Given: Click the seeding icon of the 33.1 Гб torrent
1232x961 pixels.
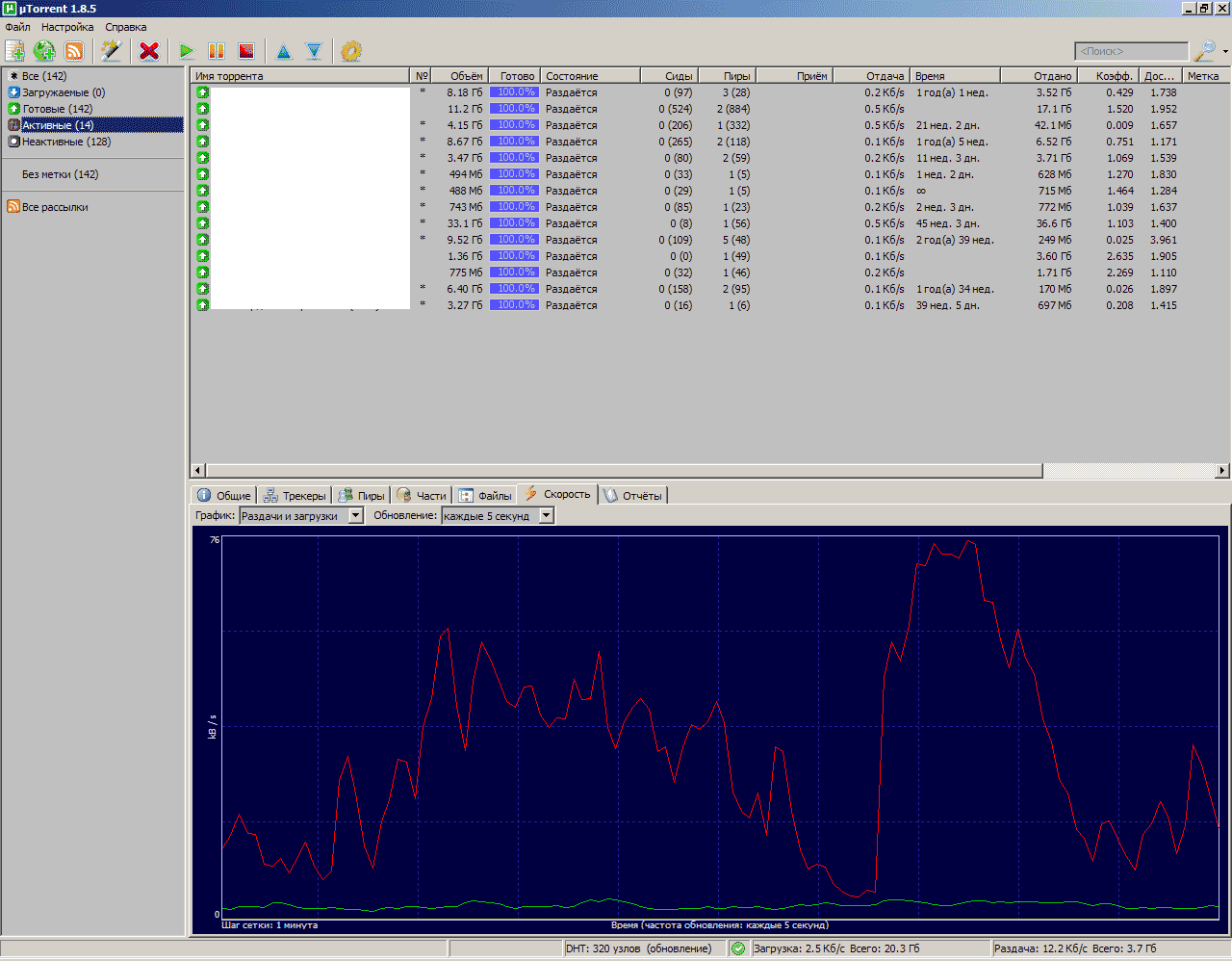Looking at the screenshot, I should (202, 223).
